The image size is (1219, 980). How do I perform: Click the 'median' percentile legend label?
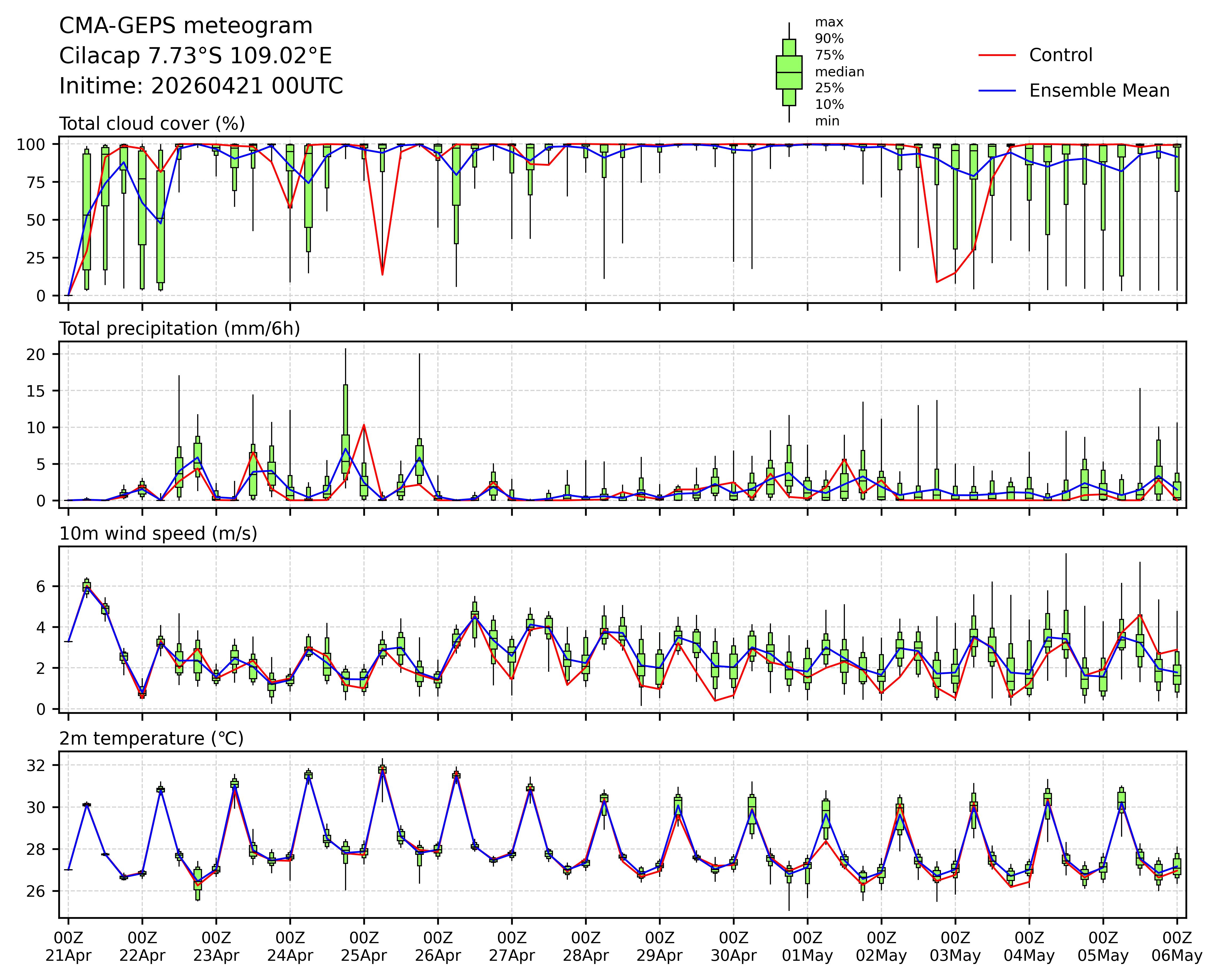(839, 72)
